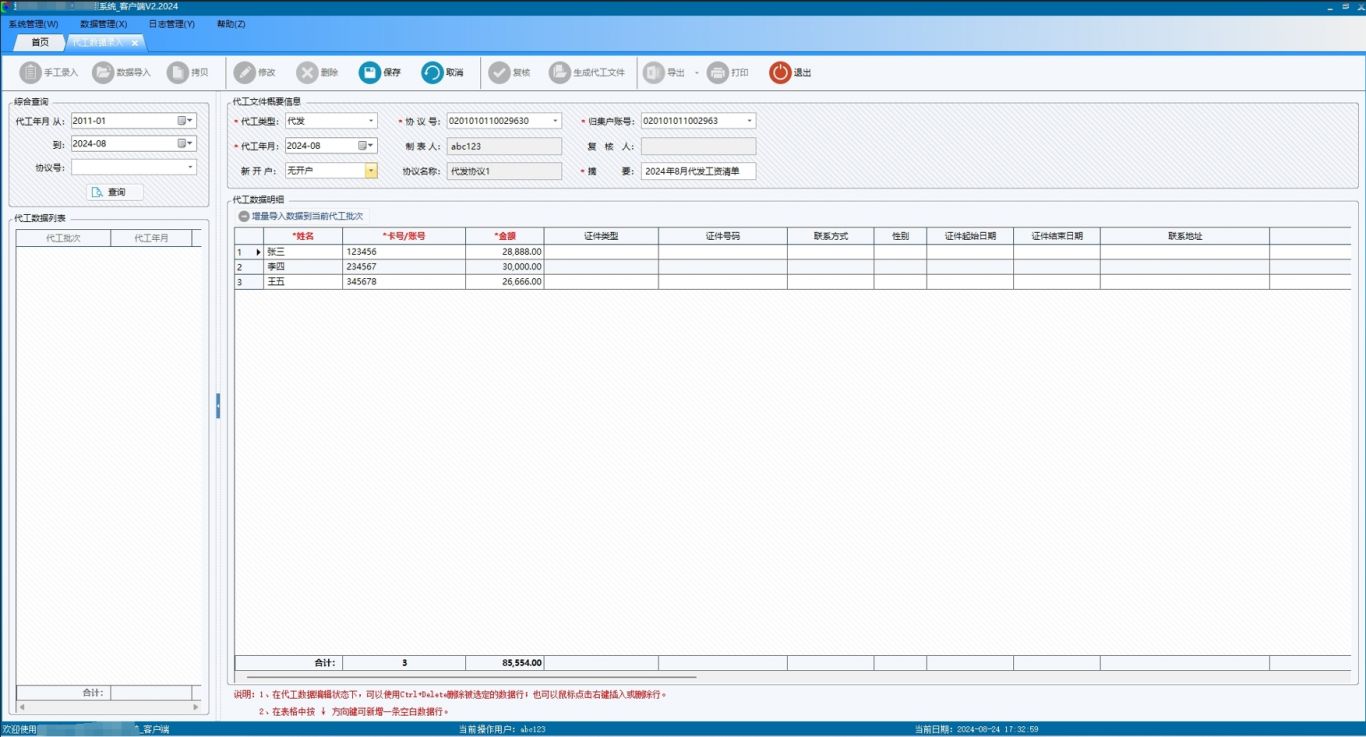Collapse the left panel with splitter arrow

218,405
